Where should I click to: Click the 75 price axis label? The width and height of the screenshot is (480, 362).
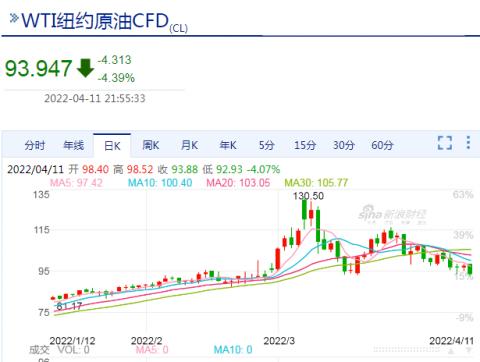[44, 312]
